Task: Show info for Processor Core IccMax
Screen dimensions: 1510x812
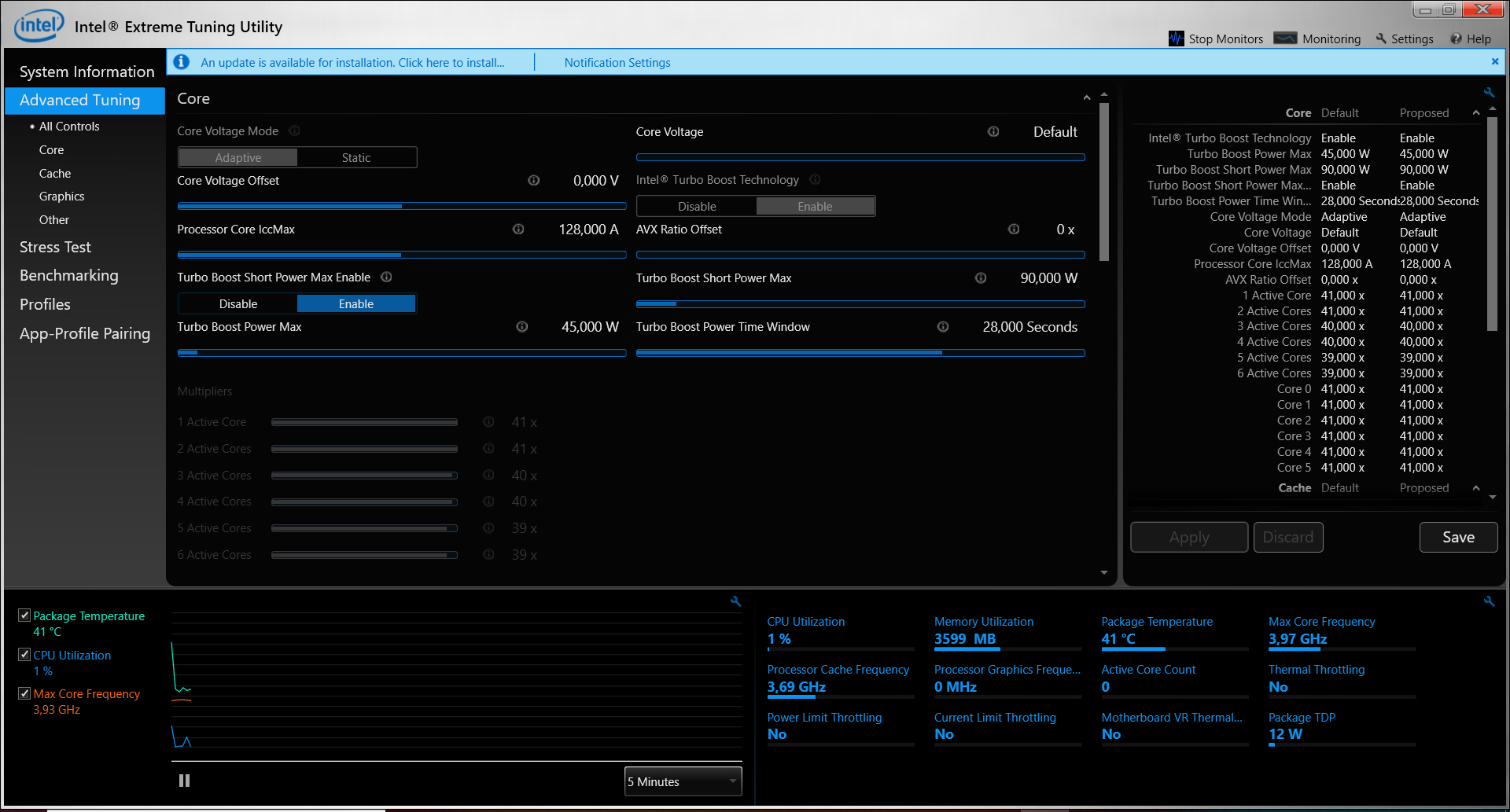Action: click(x=518, y=229)
